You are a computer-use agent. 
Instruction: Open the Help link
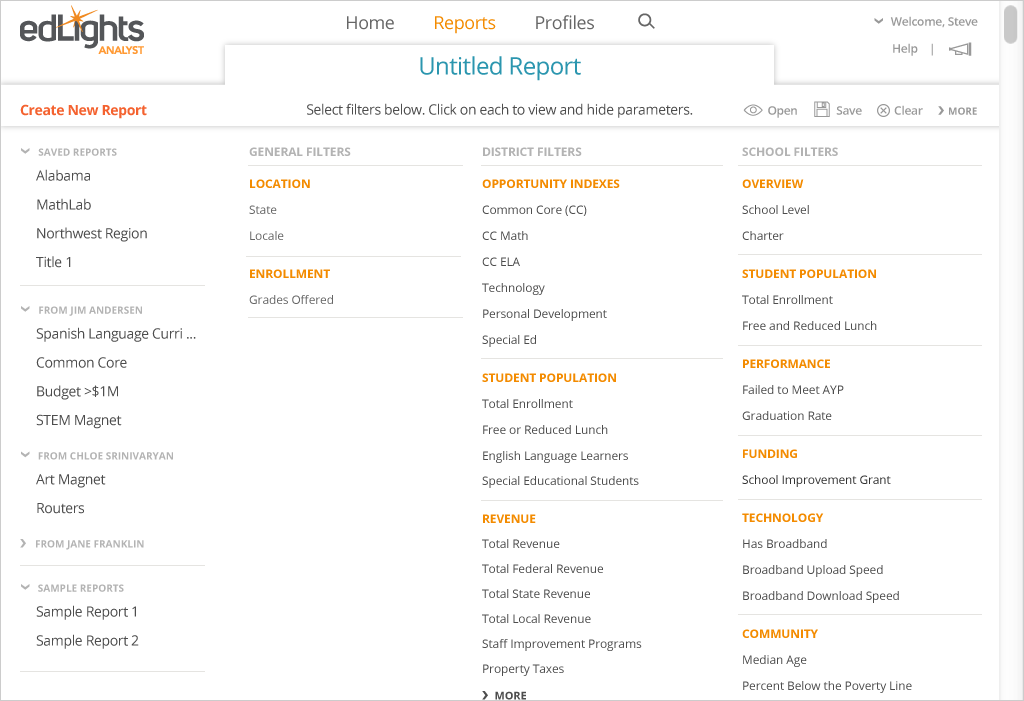click(904, 49)
